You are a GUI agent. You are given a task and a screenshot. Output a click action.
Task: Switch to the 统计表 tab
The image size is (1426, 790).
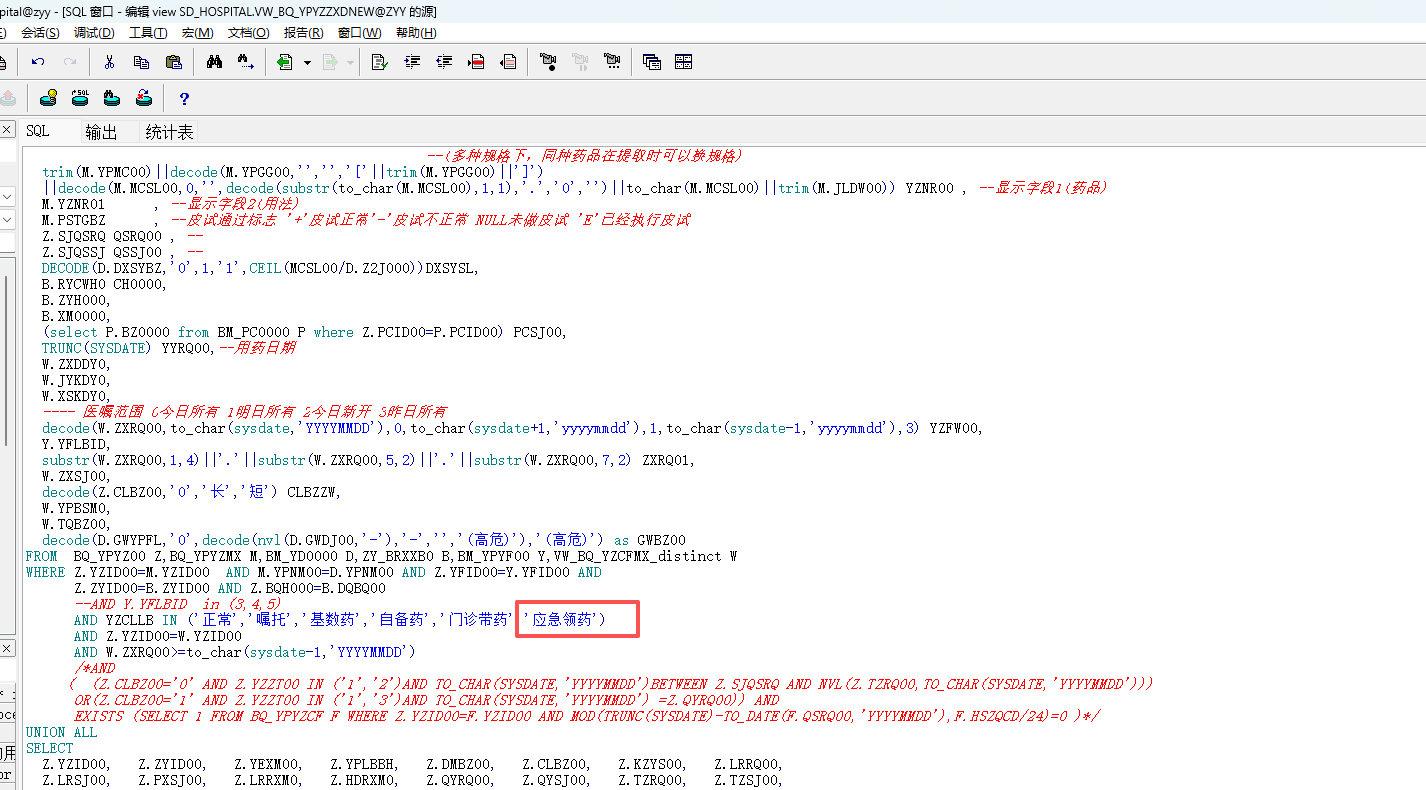tap(169, 132)
